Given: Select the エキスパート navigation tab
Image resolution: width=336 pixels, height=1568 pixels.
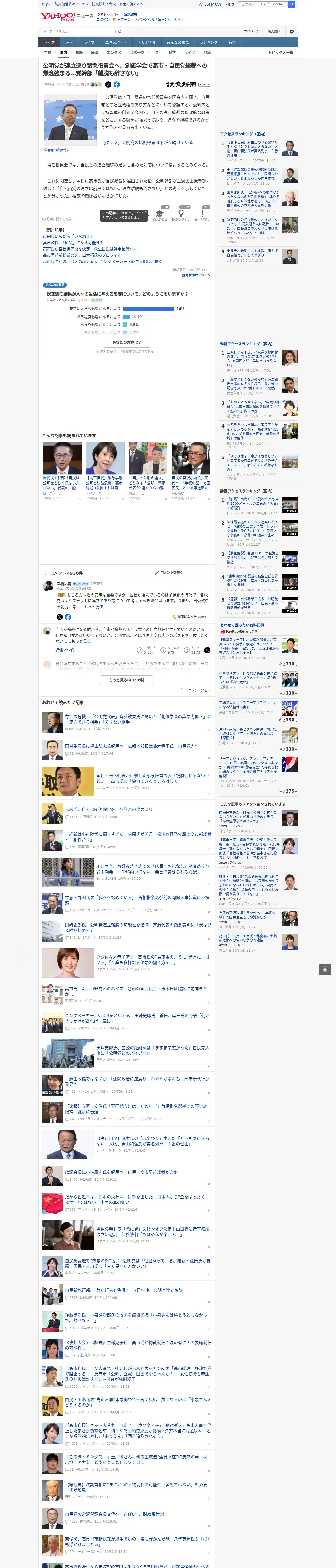Looking at the screenshot, I should (116, 43).
